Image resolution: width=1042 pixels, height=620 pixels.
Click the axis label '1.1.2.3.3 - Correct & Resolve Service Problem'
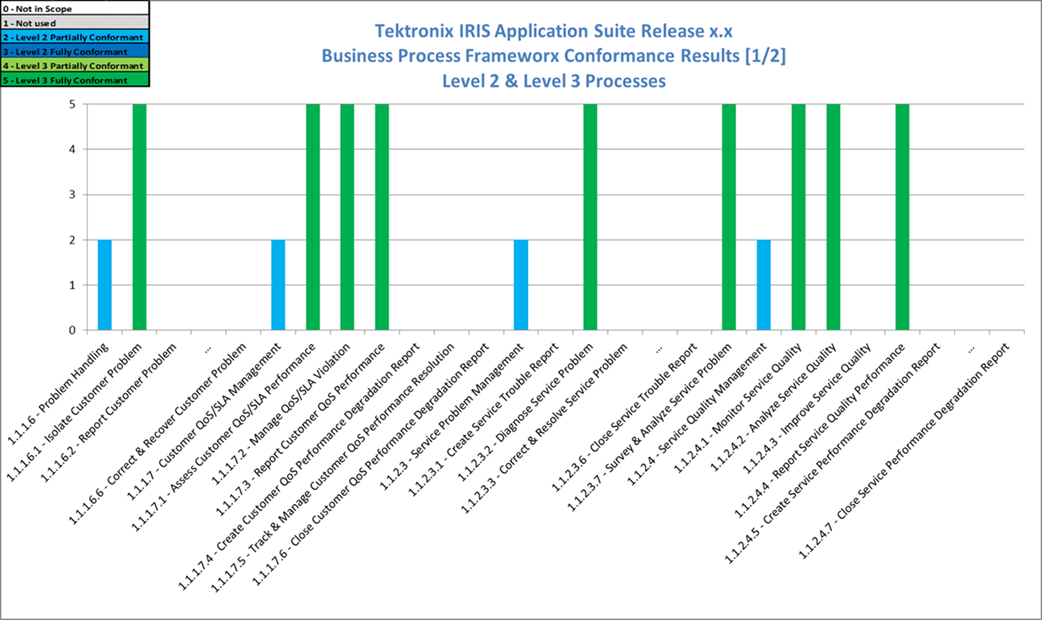pyautogui.click(x=545, y=428)
